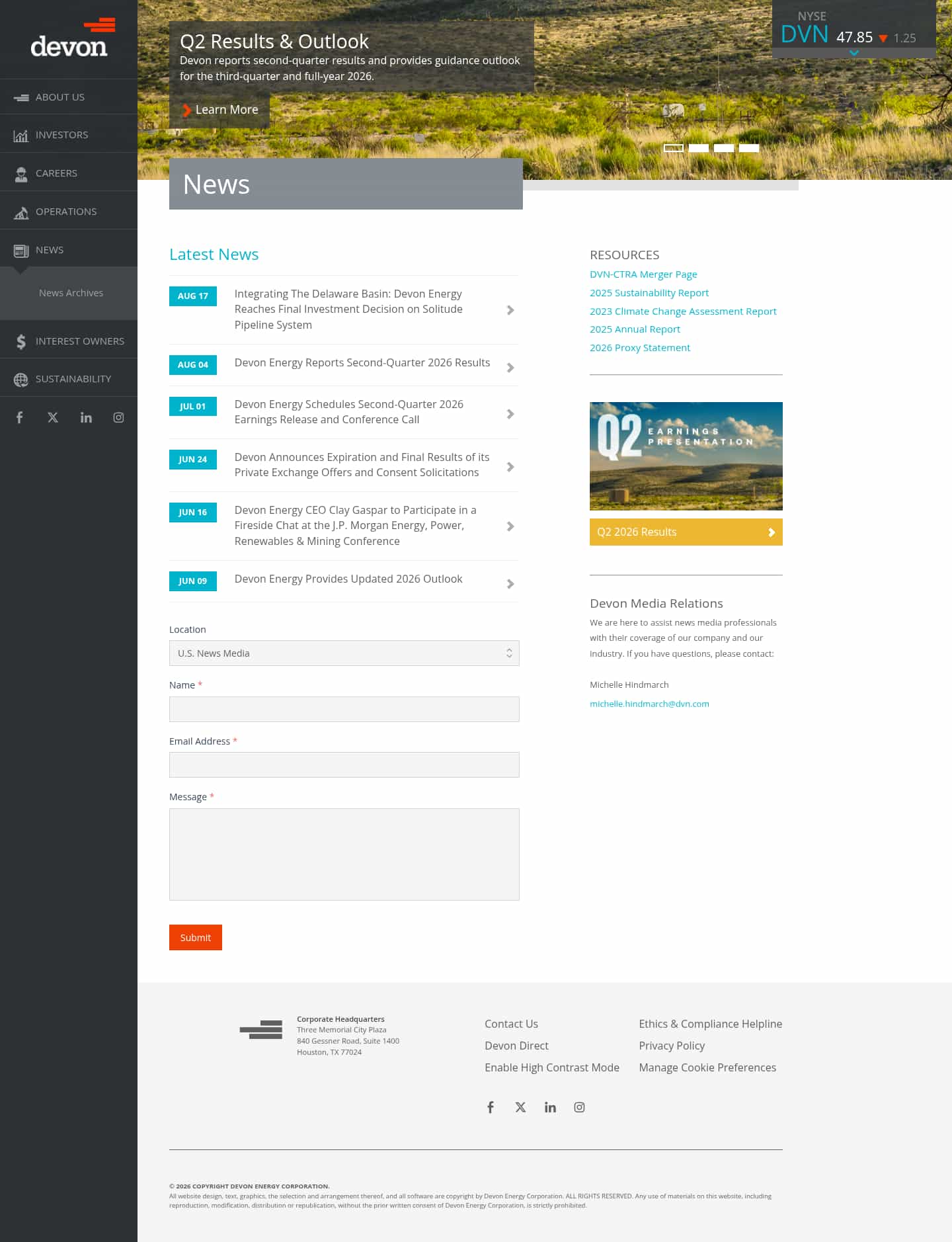952x1242 pixels.
Task: Click the Interest Owners dollar icon
Action: pos(21,341)
